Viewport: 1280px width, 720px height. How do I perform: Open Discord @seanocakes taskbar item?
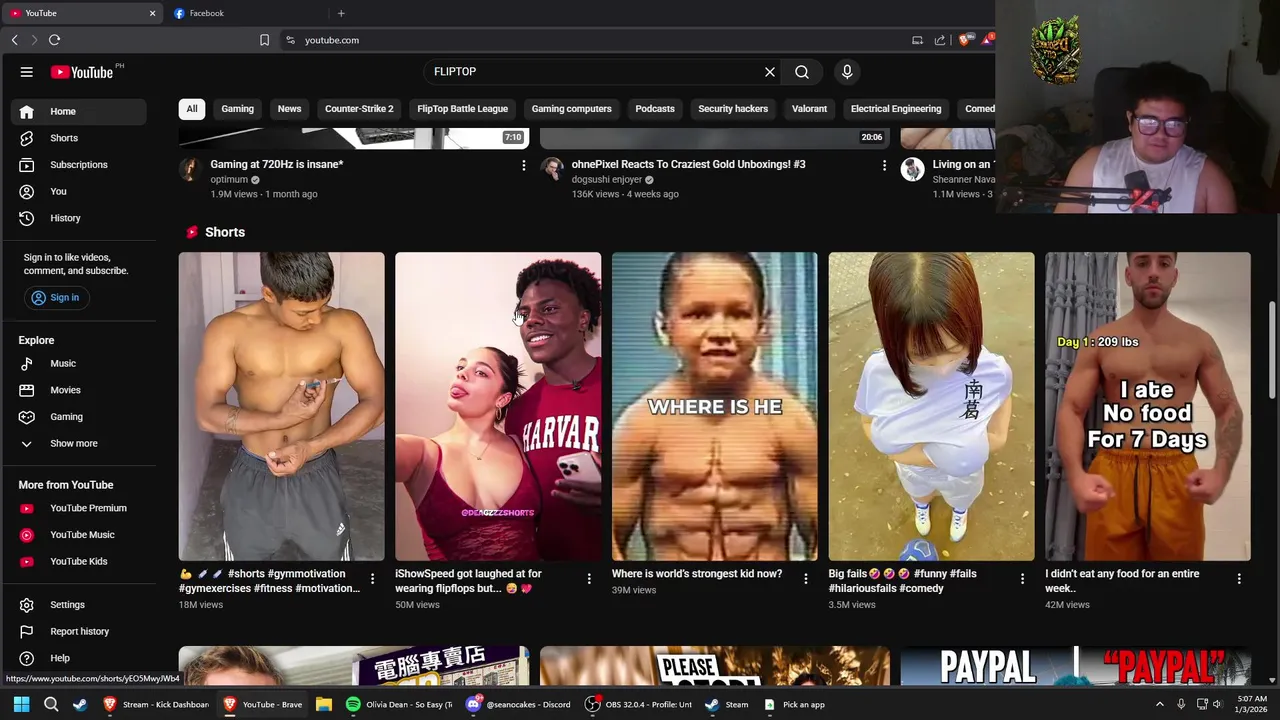[x=518, y=705]
